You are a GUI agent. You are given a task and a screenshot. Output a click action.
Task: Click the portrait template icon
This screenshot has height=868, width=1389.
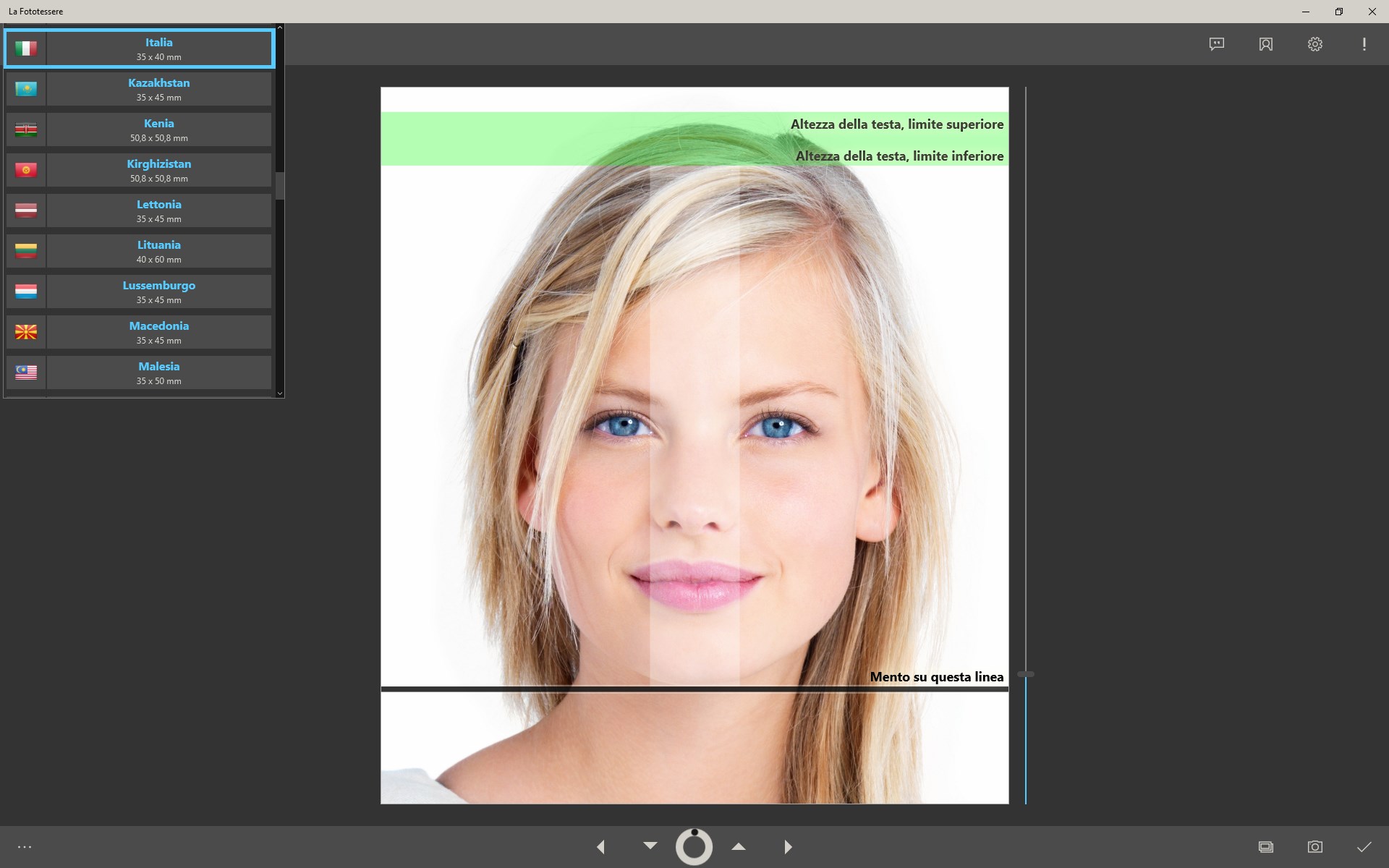point(1265,44)
